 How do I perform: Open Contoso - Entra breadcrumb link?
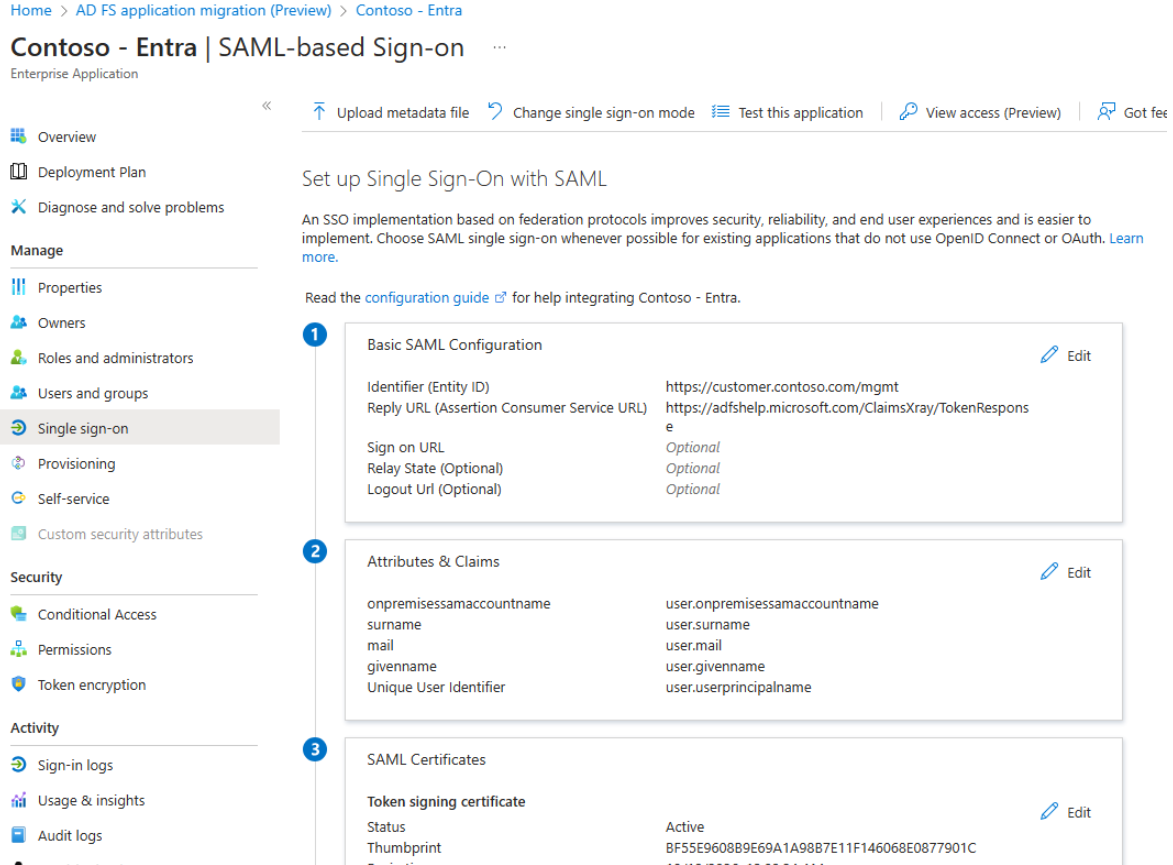408,10
